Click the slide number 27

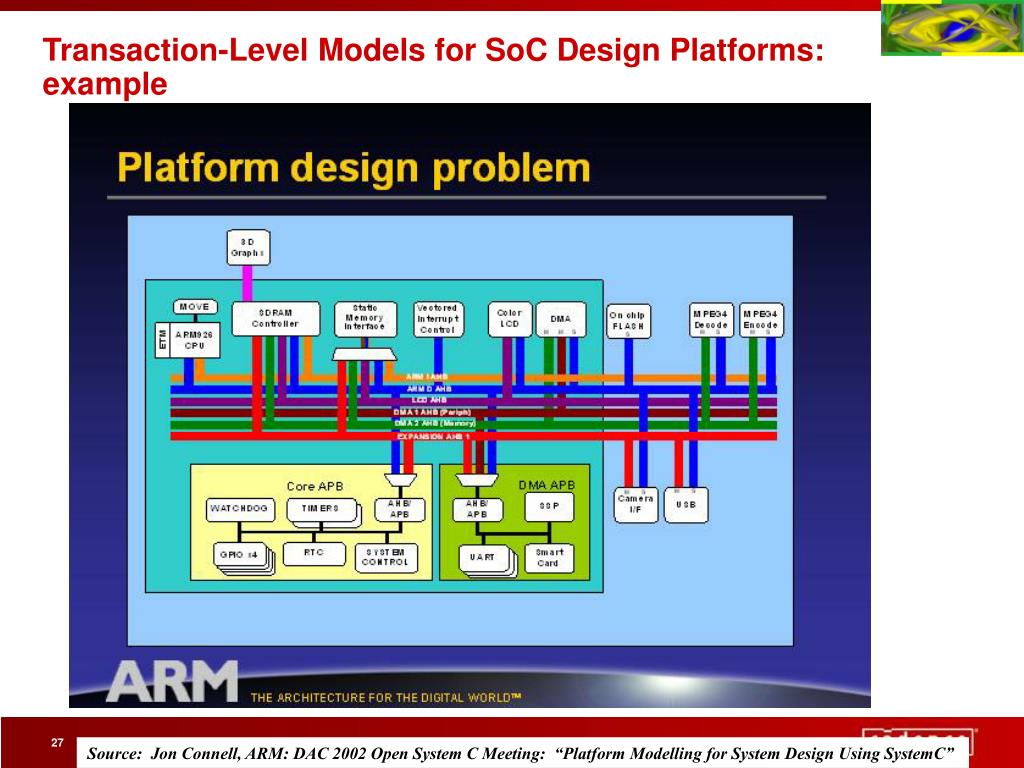57,743
